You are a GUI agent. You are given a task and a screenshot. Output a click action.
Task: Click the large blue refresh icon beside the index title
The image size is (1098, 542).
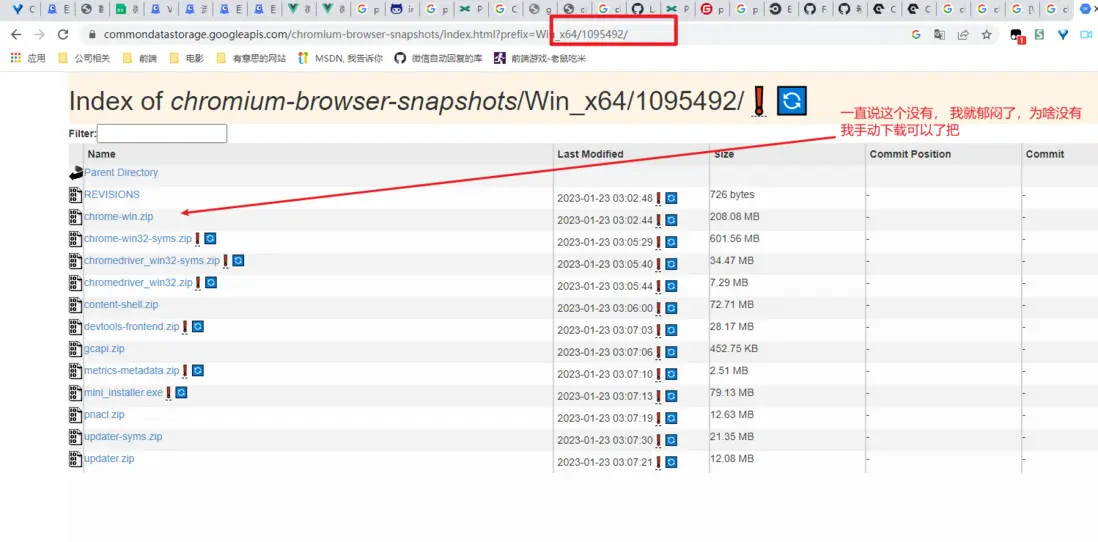pos(792,102)
